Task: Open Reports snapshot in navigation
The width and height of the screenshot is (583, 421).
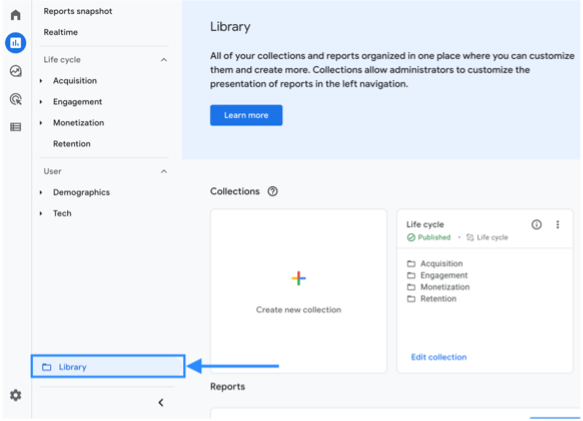Action: [x=78, y=11]
